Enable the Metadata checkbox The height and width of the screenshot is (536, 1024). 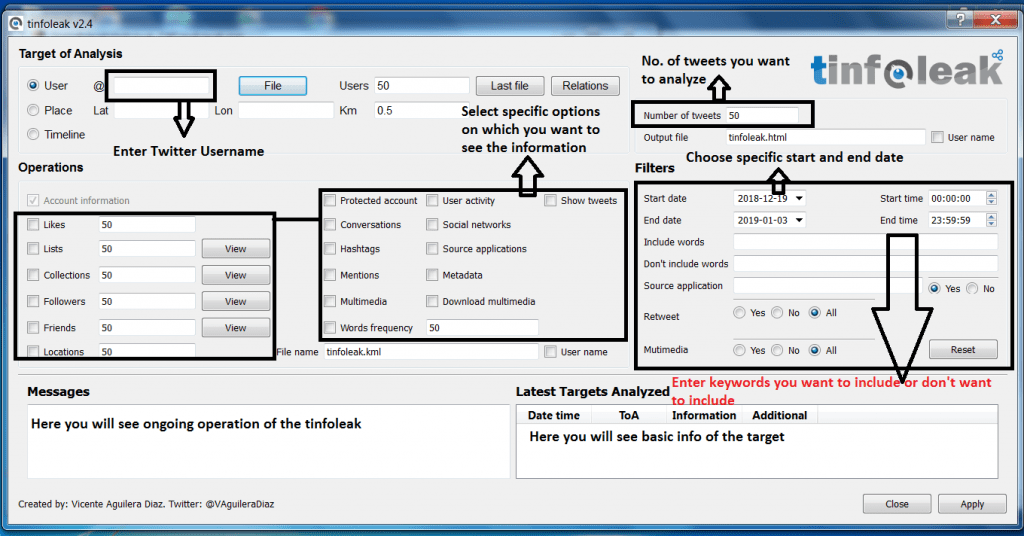pyautogui.click(x=432, y=275)
